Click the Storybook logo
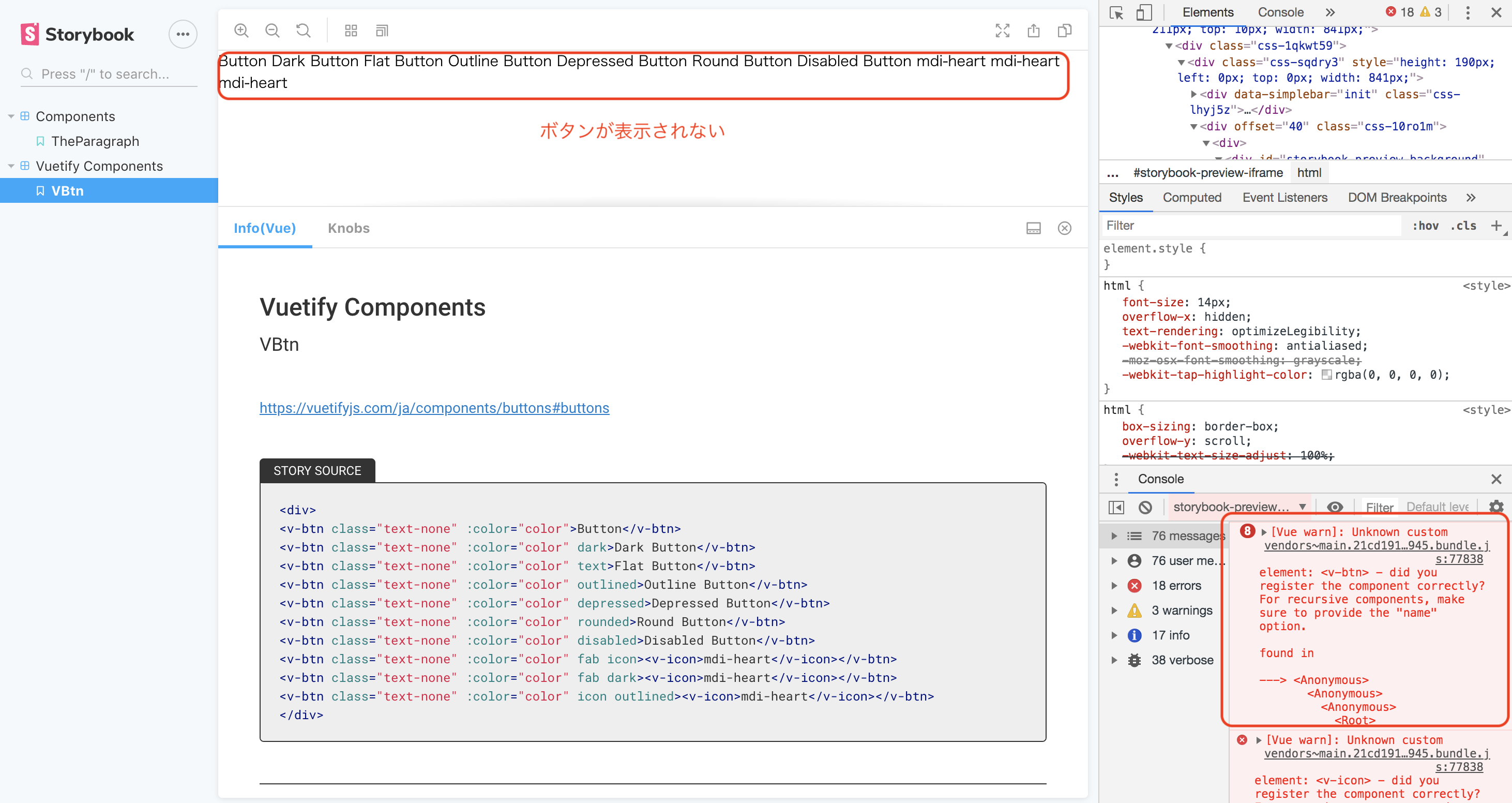The image size is (1512, 803). point(77,34)
